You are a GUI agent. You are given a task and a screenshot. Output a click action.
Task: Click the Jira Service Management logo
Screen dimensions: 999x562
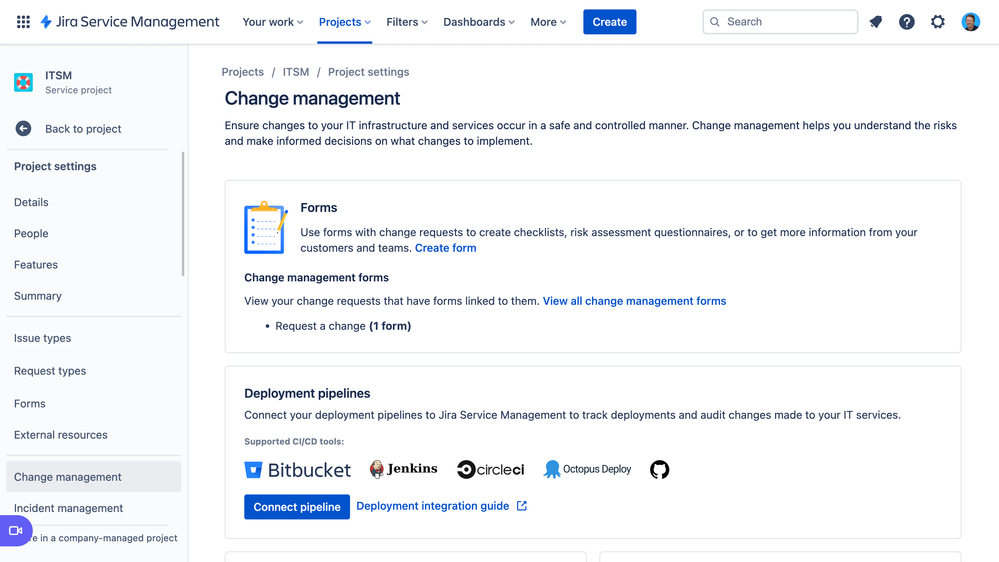[x=130, y=22]
